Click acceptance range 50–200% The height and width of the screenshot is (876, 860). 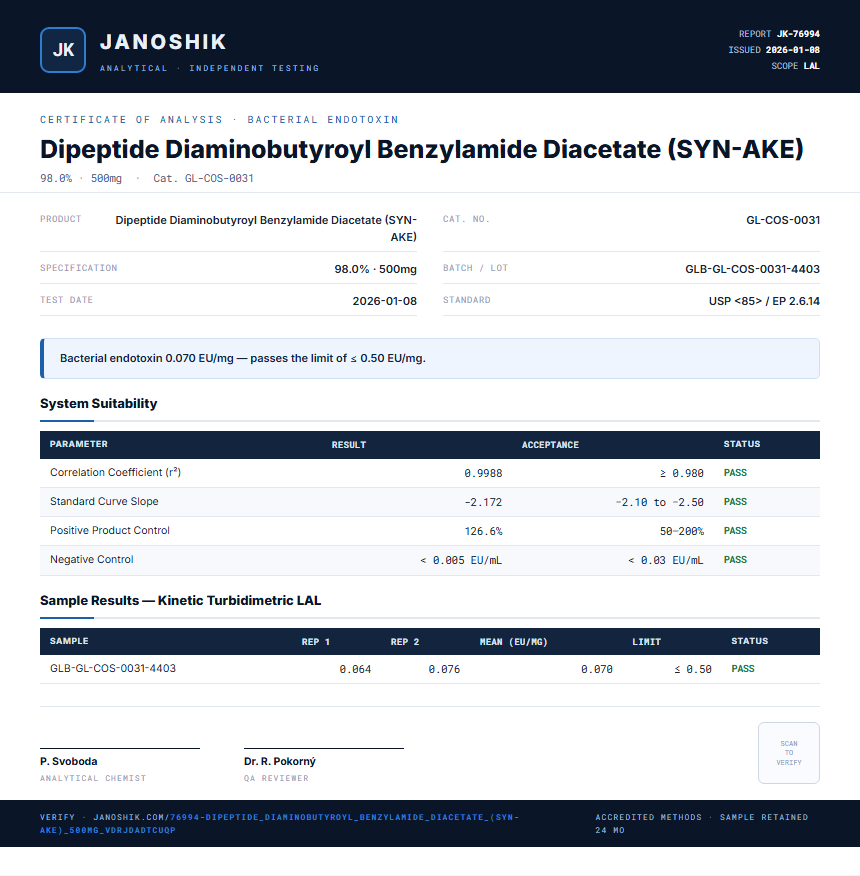(x=681, y=531)
